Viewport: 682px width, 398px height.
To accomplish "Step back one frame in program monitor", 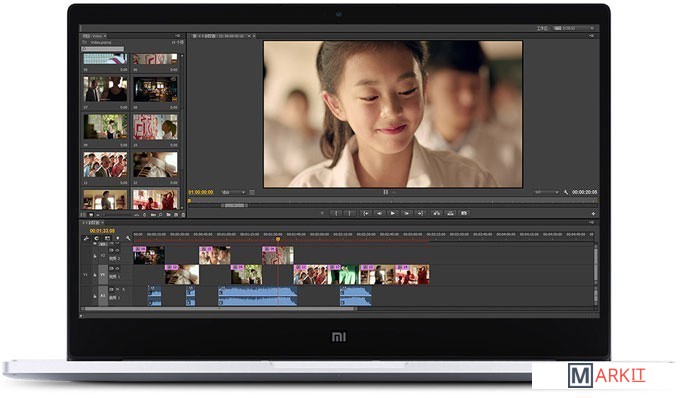I will 379,214.
